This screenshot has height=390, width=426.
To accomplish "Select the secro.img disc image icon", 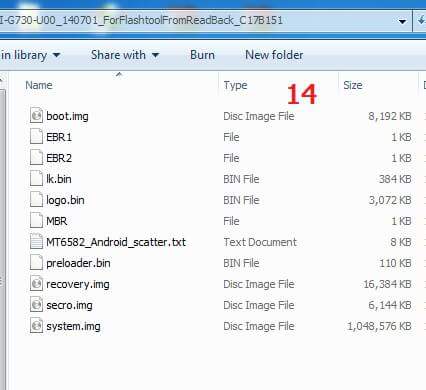I will coord(36,305).
